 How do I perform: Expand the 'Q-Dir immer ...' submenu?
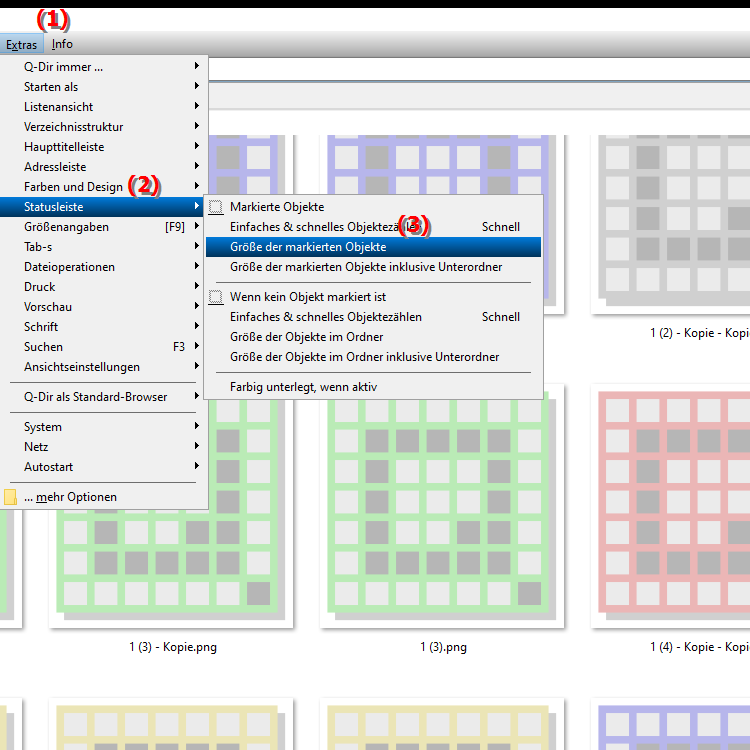104,66
